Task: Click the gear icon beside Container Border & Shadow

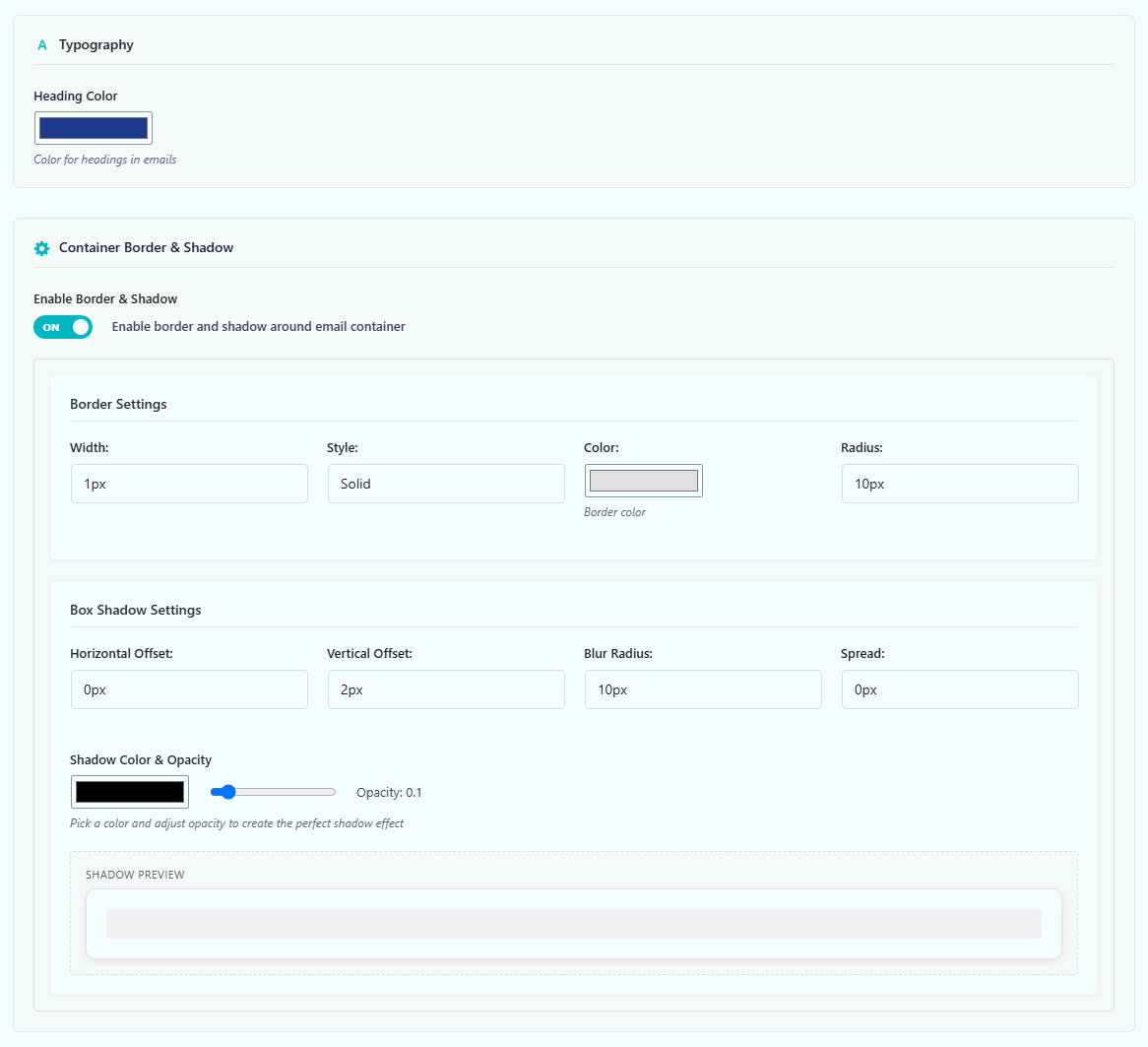Action: [41, 248]
